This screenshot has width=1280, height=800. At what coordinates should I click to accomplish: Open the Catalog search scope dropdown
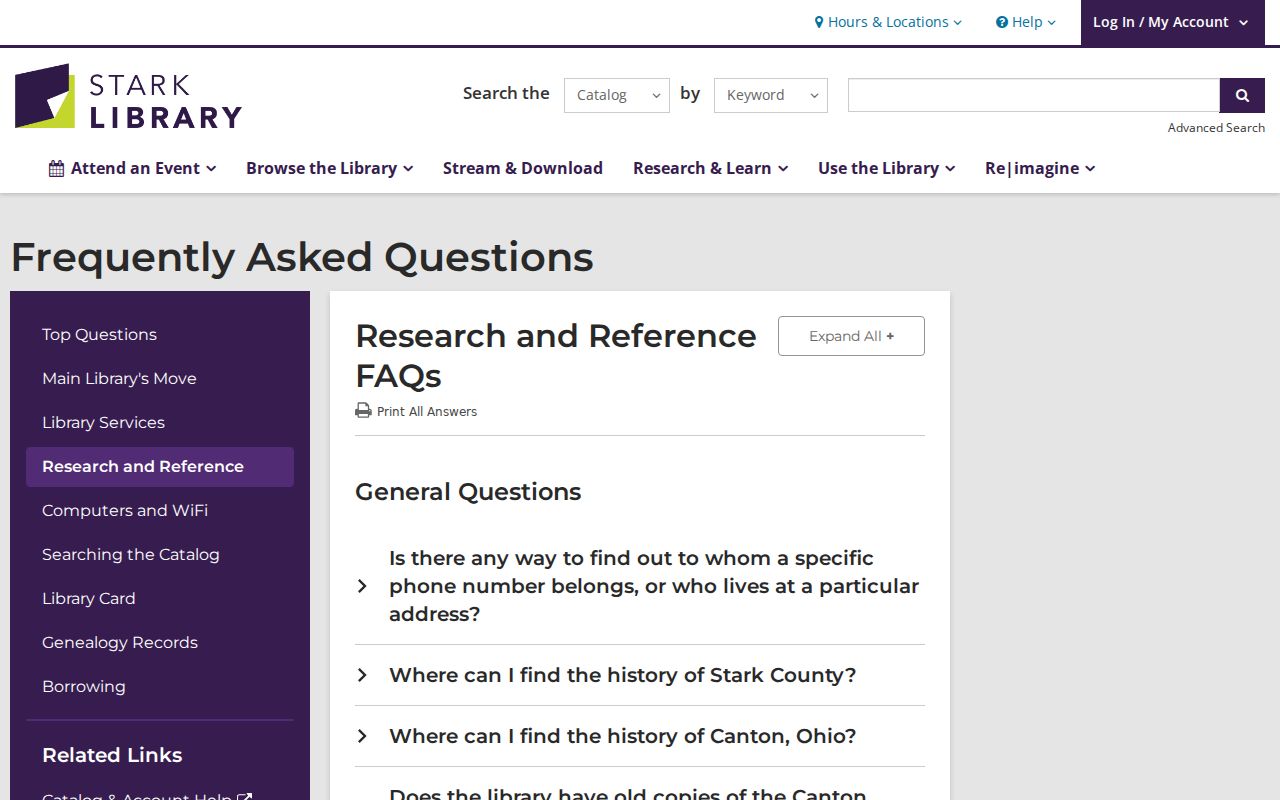click(x=617, y=95)
